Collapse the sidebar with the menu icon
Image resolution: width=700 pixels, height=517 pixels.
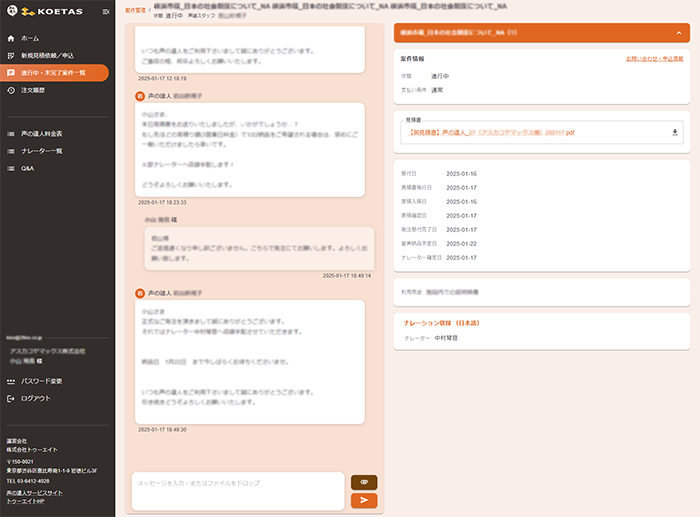click(x=106, y=12)
